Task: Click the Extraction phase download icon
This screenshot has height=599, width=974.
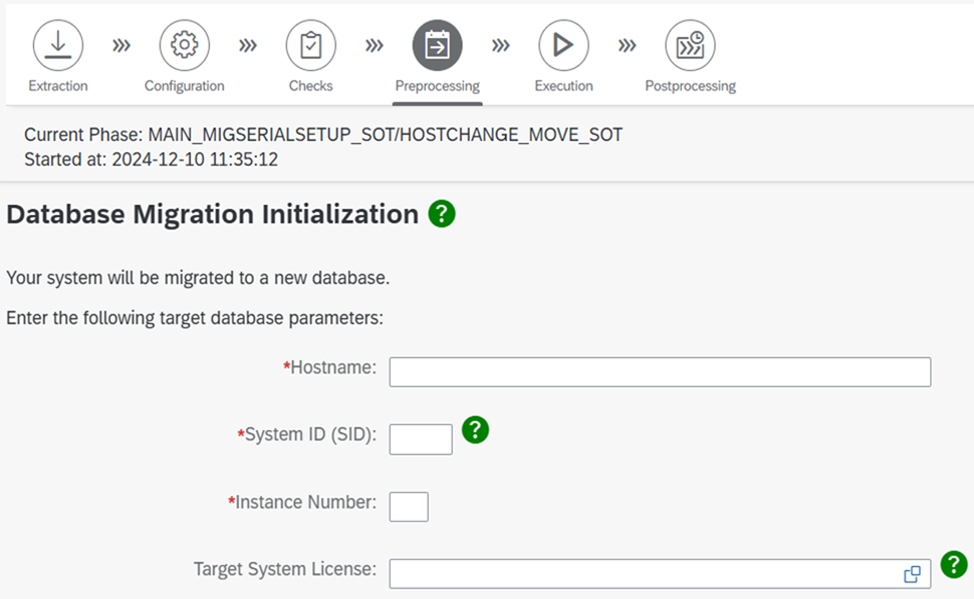Action: tap(58, 45)
